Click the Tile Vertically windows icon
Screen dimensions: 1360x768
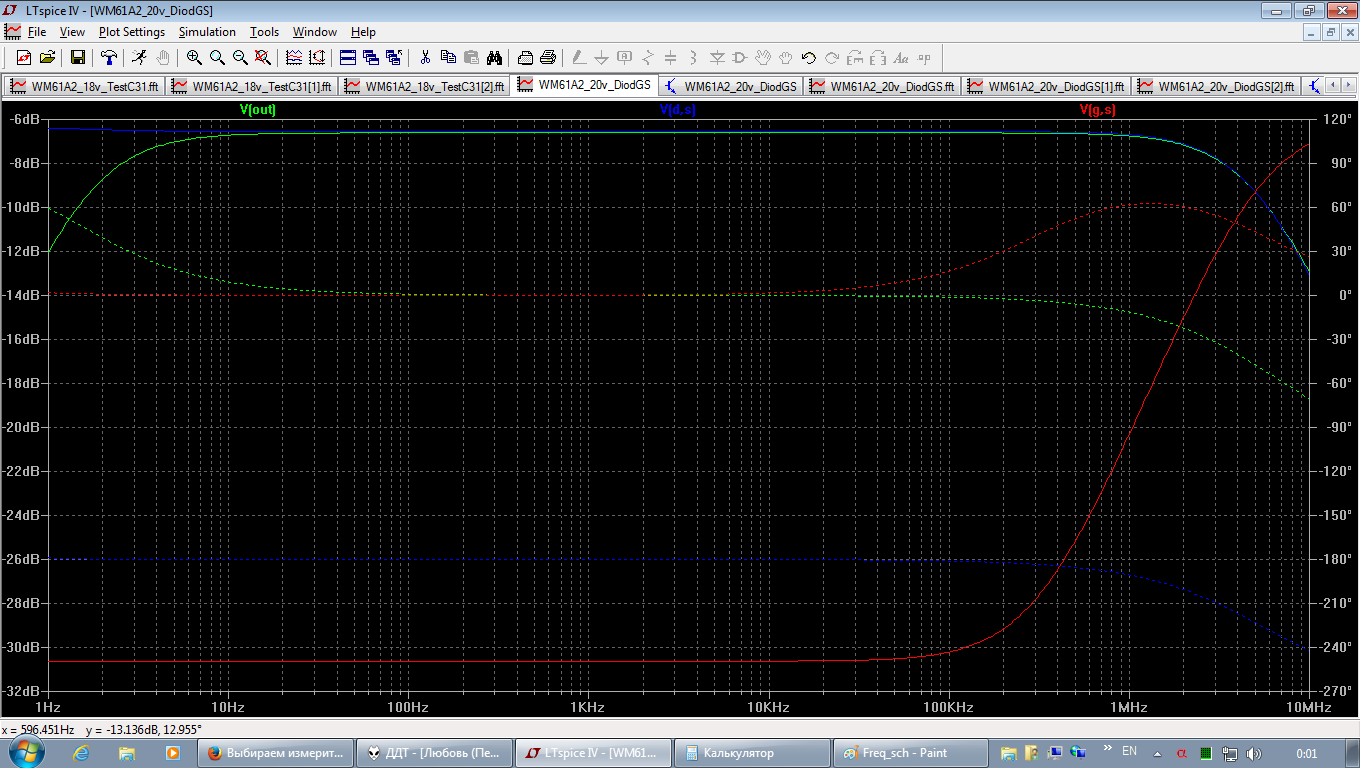[x=371, y=57]
